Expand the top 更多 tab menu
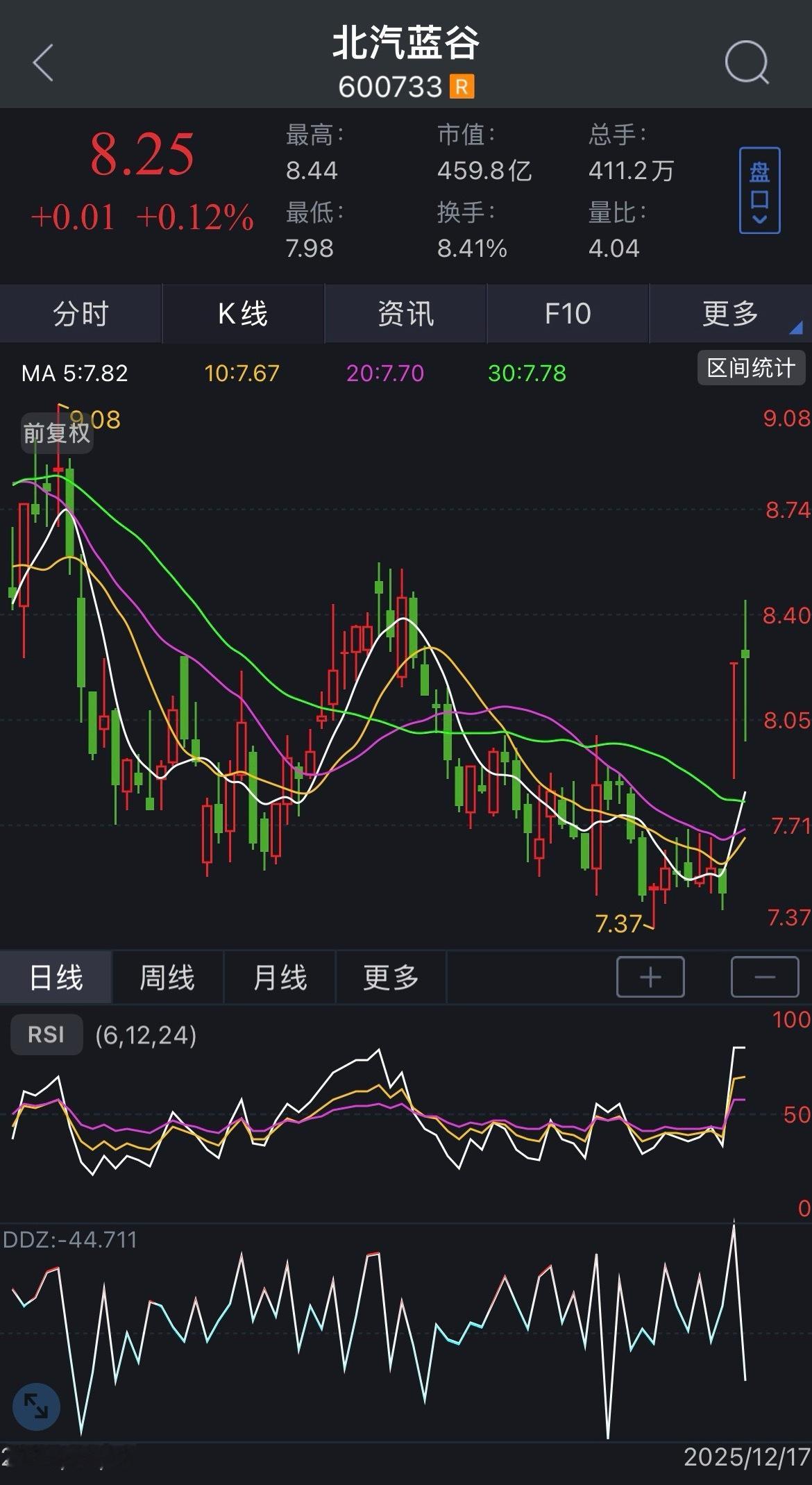 (730, 314)
